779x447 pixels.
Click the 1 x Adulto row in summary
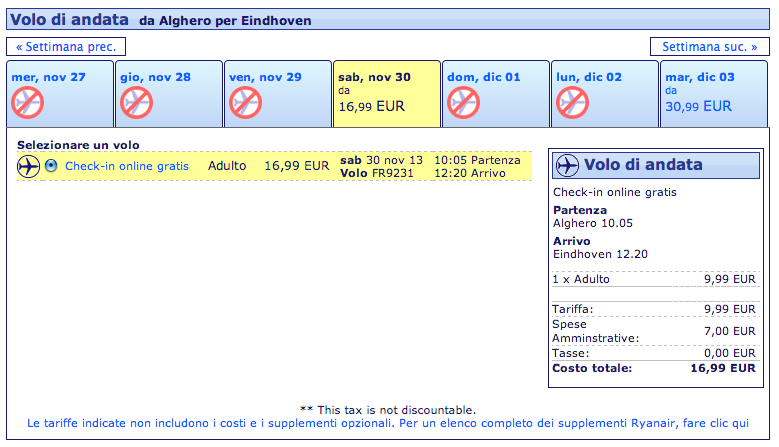[654, 279]
